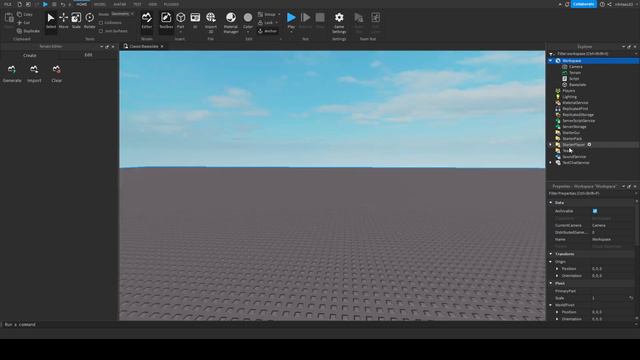
Task: Open the FILE menu
Action: coord(7,4)
